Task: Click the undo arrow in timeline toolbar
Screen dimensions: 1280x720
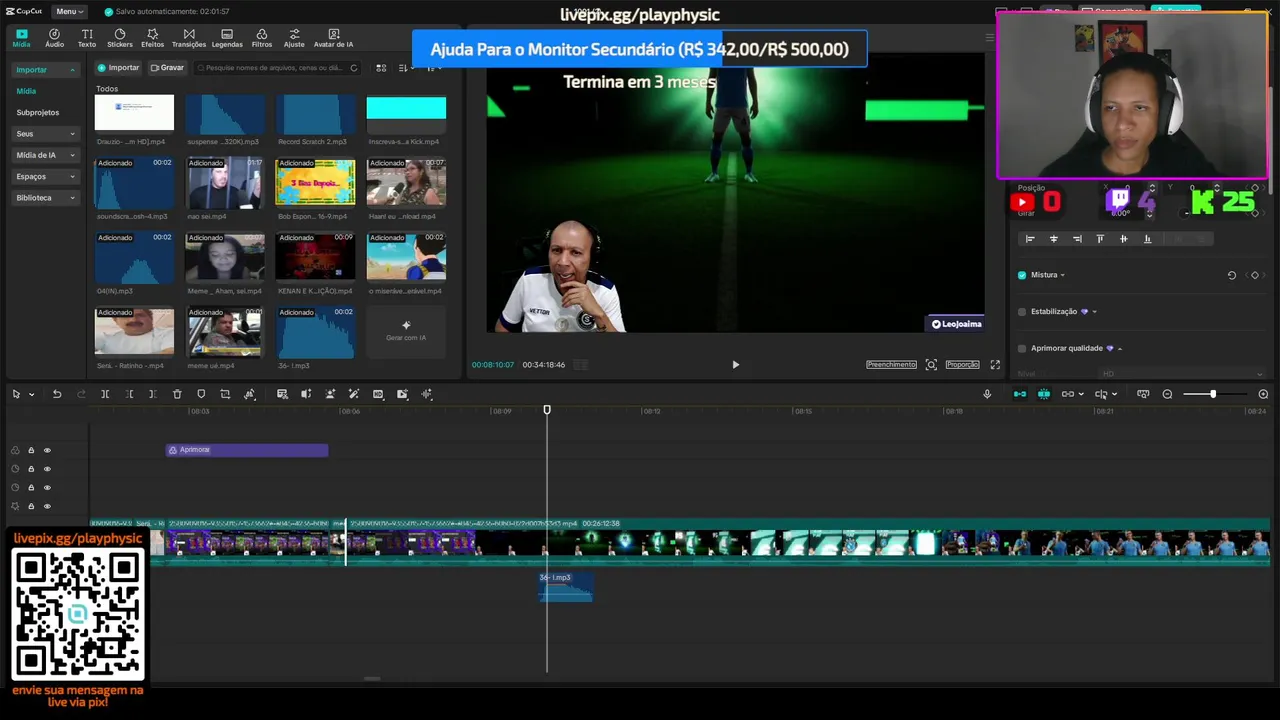Action: 57,394
